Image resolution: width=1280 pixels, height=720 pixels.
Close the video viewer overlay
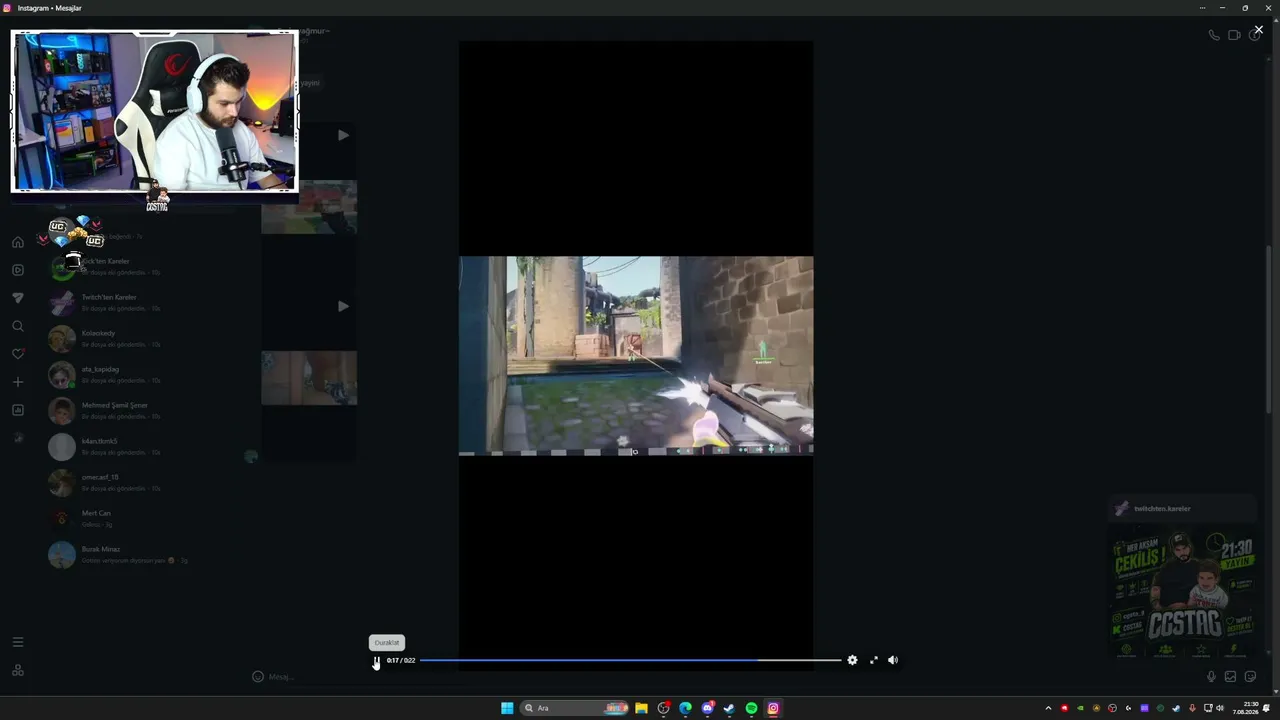point(1258,30)
